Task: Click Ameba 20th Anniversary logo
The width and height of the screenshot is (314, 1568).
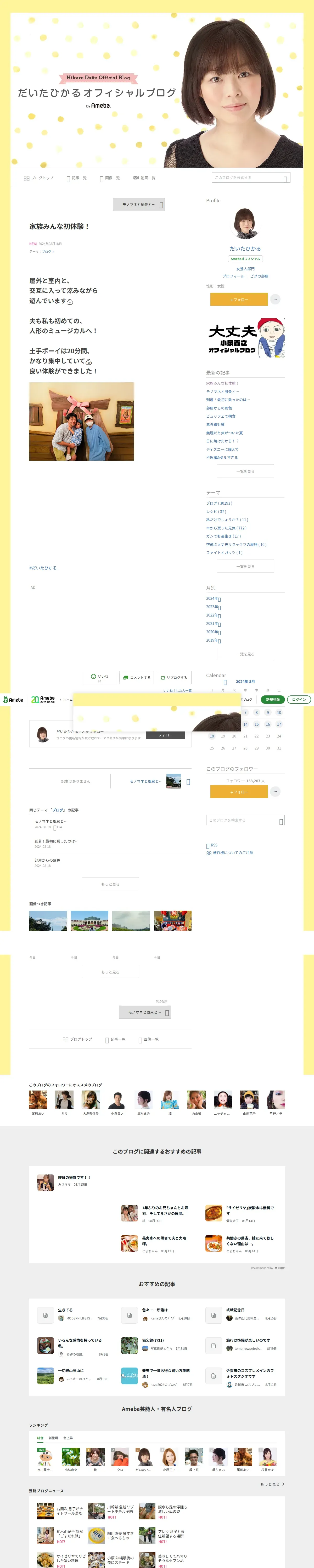Action: click(43, 700)
